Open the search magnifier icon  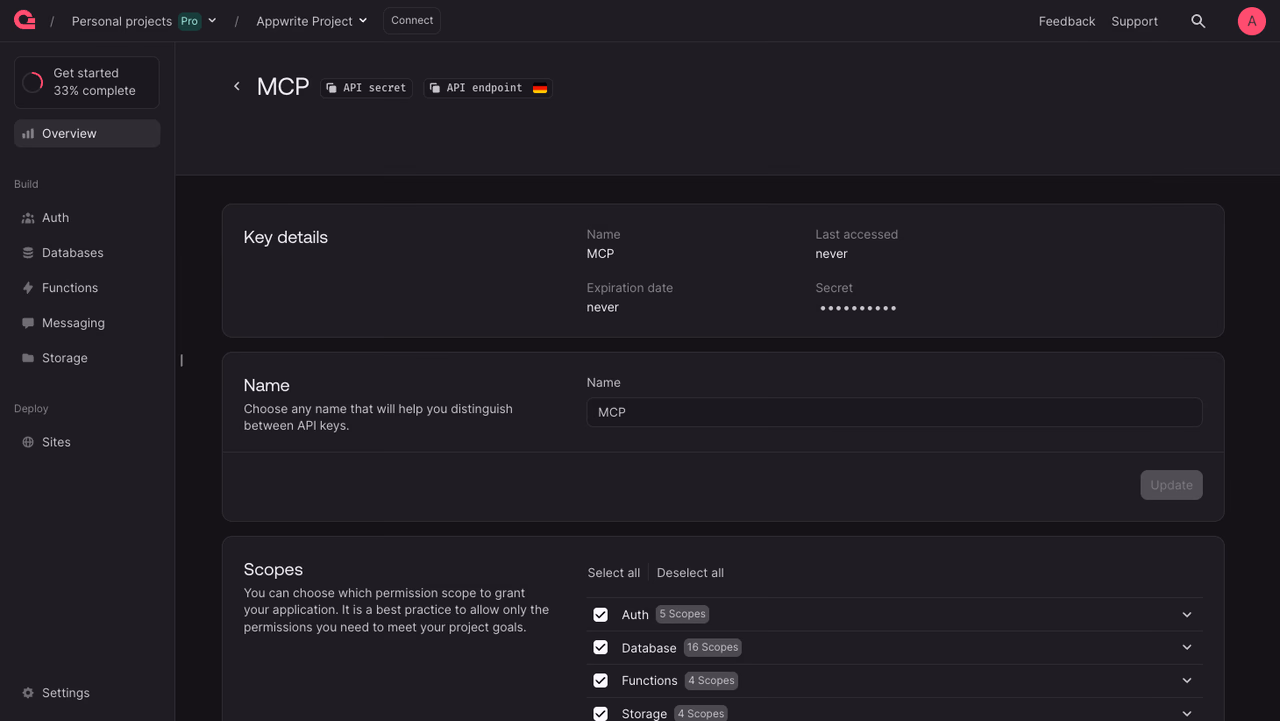[1198, 21]
